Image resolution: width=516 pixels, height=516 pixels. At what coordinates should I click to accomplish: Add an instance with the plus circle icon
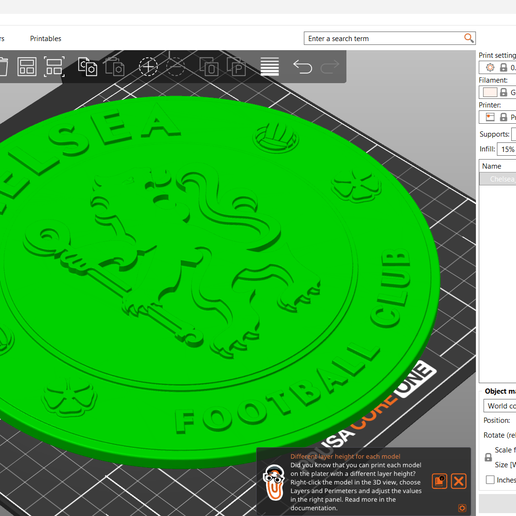click(148, 66)
